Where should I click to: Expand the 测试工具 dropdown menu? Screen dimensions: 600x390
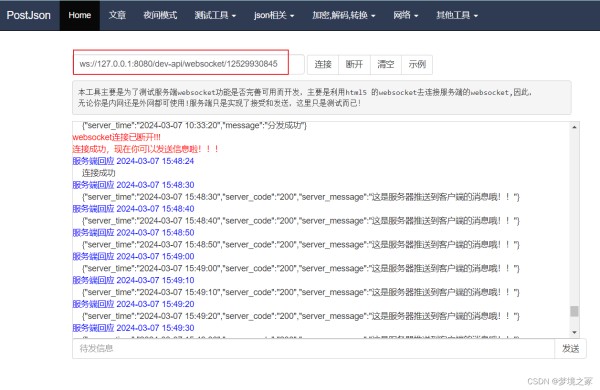point(215,15)
